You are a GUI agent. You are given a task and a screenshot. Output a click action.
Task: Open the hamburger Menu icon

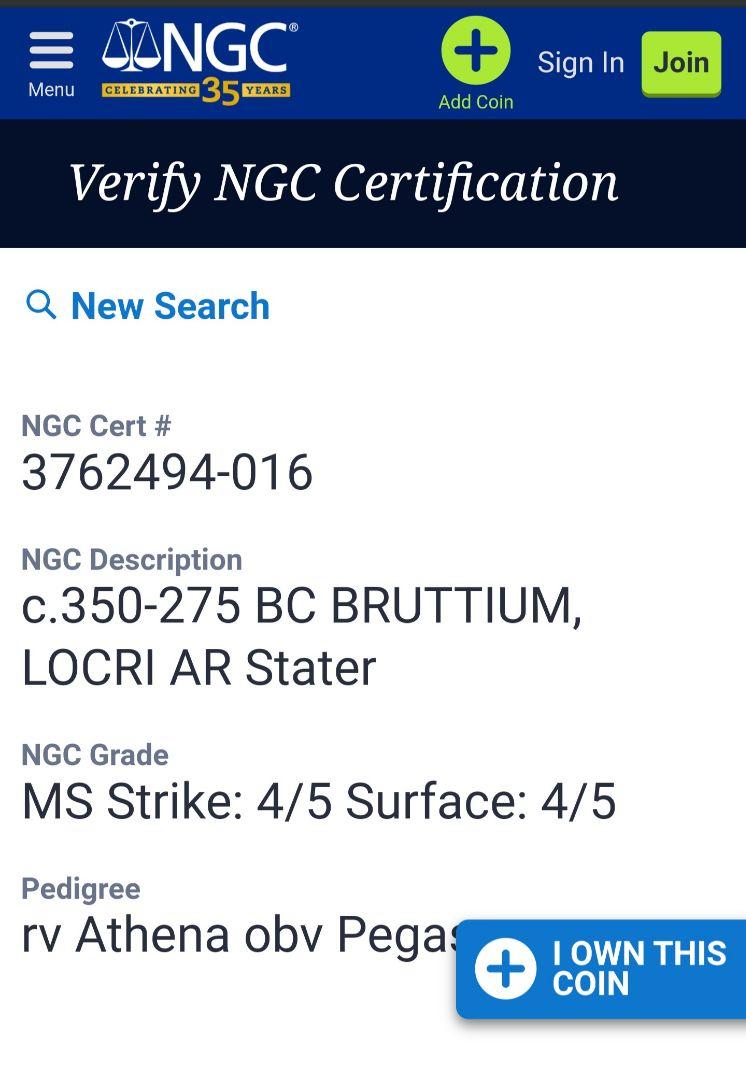click(51, 50)
